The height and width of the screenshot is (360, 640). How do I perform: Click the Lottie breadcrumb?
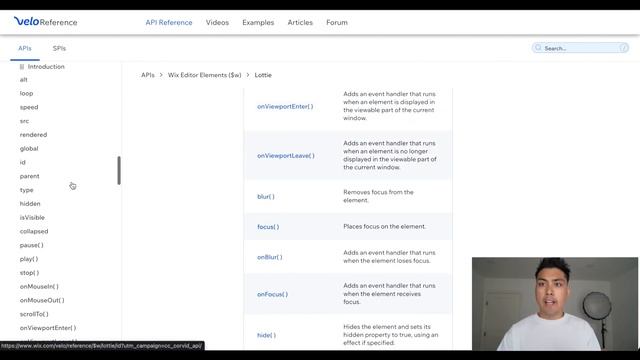pos(263,75)
